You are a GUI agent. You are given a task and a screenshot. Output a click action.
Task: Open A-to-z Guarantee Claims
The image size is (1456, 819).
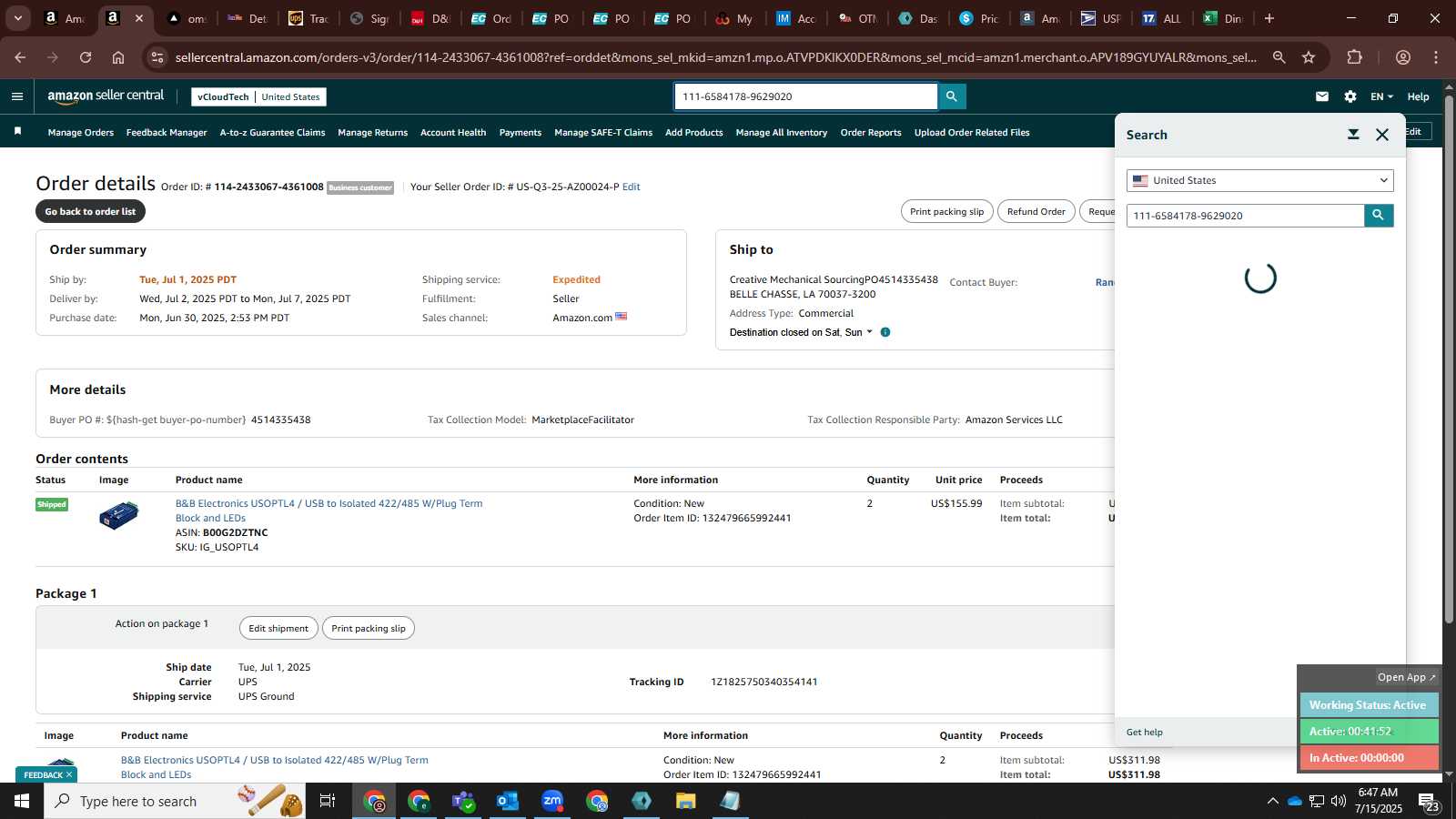click(272, 133)
